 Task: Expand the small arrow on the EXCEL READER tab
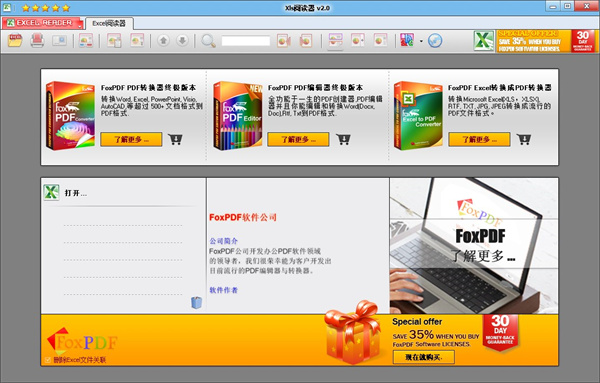80,26
